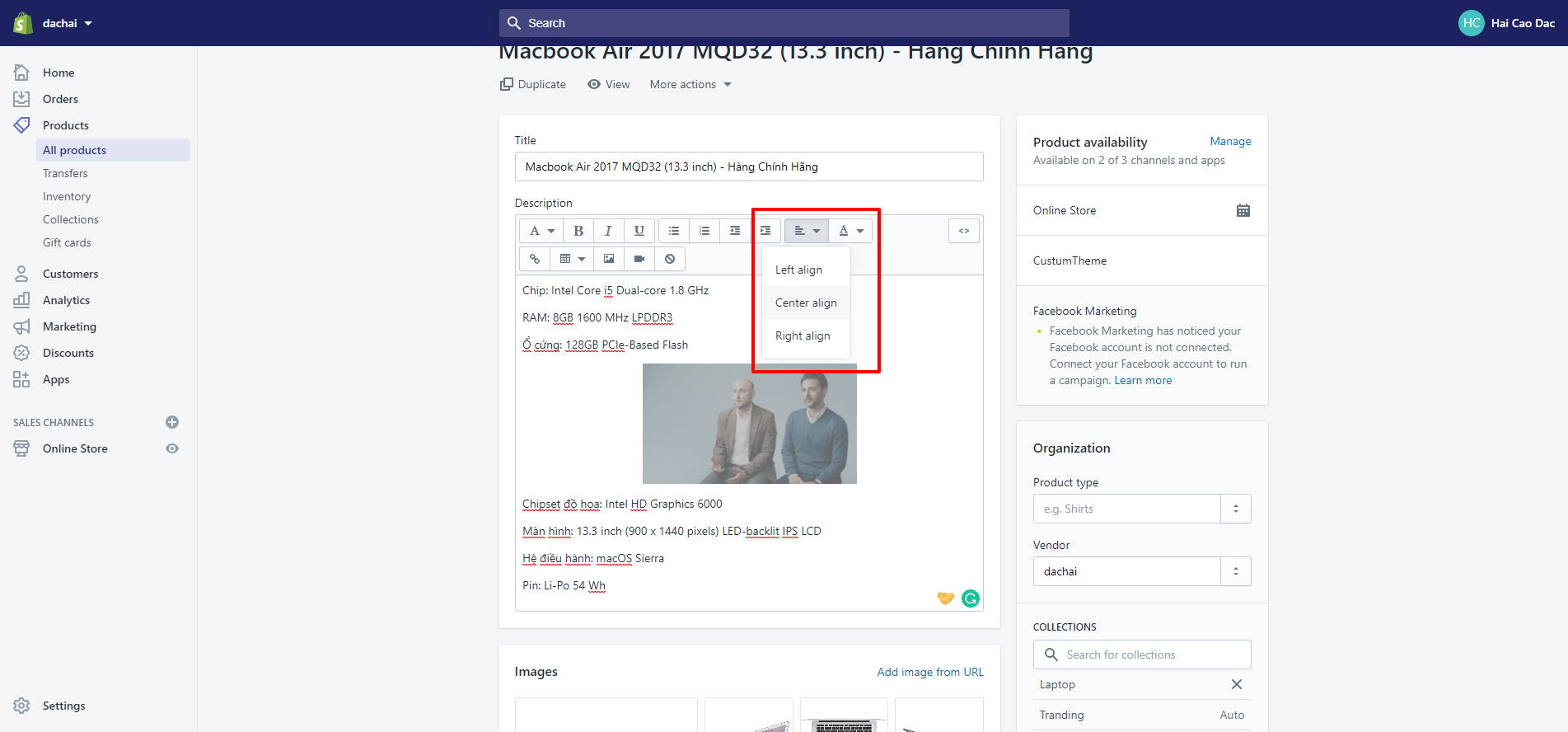Click the Learn more link

click(1143, 380)
